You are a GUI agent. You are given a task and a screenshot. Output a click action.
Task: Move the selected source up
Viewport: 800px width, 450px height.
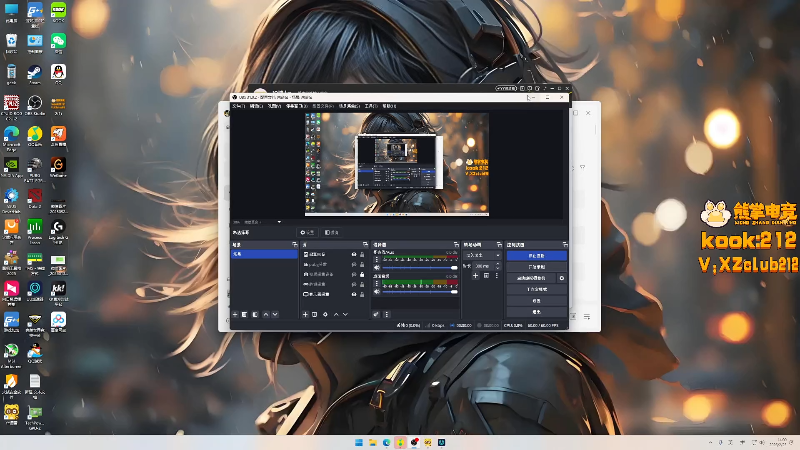(x=336, y=314)
